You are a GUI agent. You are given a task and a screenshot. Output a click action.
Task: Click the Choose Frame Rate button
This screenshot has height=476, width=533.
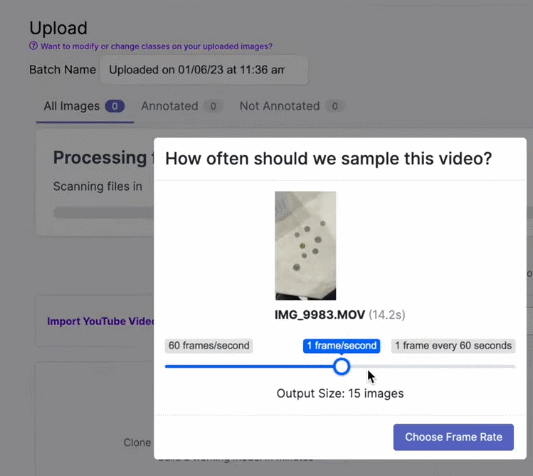[453, 437]
